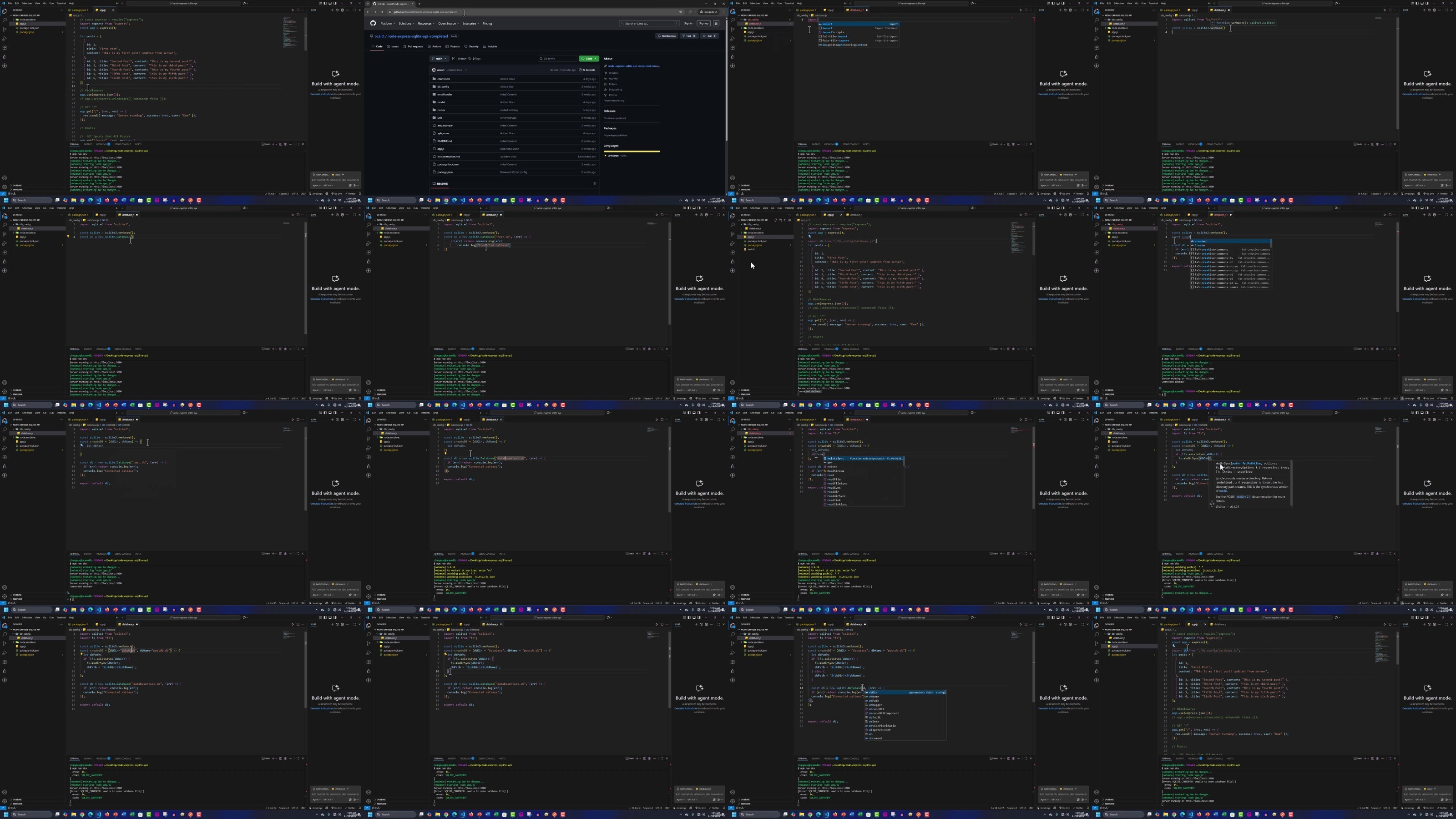Switch to Actions tab on GitHub
This screenshot has width=1456, height=819.
pos(435,46)
